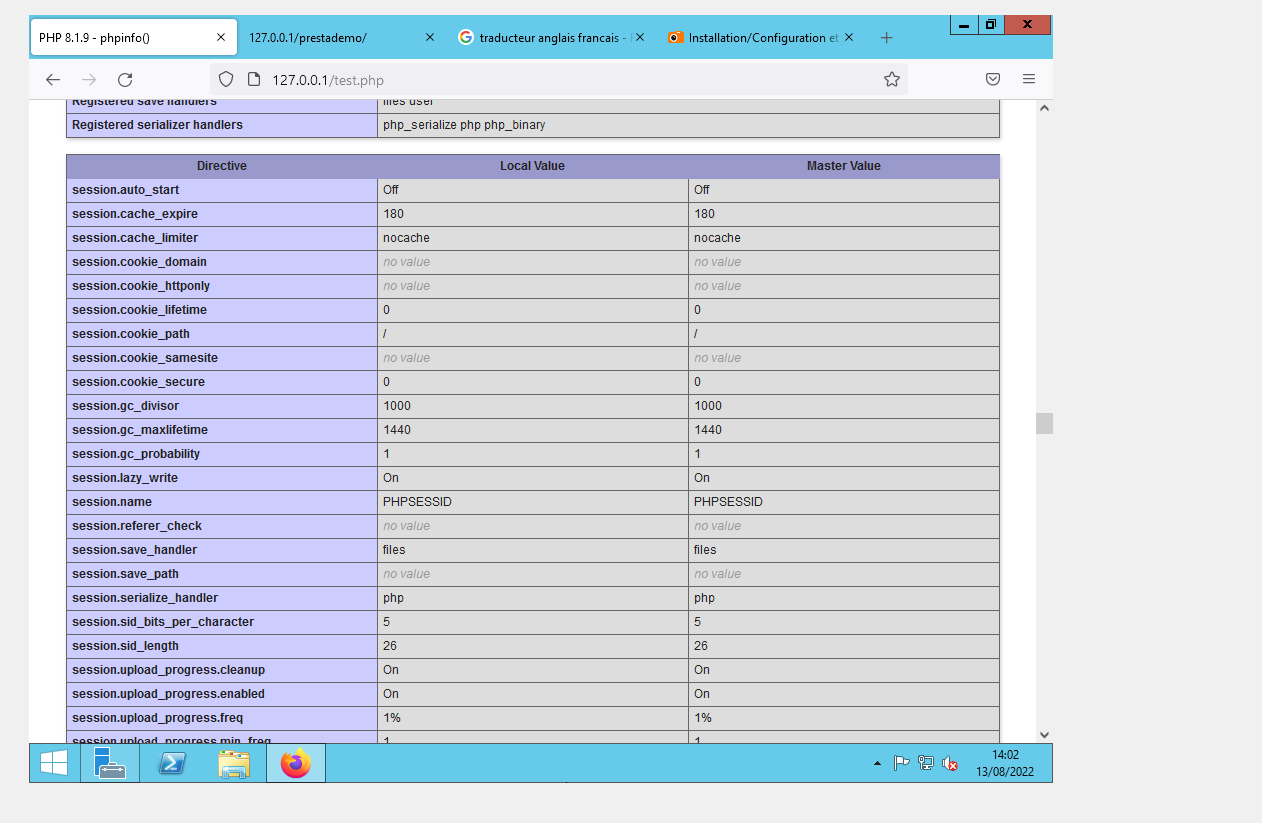Screen dimensions: 1262x823
Task: Click the files master value of session.save_handler
Action: tap(844, 550)
